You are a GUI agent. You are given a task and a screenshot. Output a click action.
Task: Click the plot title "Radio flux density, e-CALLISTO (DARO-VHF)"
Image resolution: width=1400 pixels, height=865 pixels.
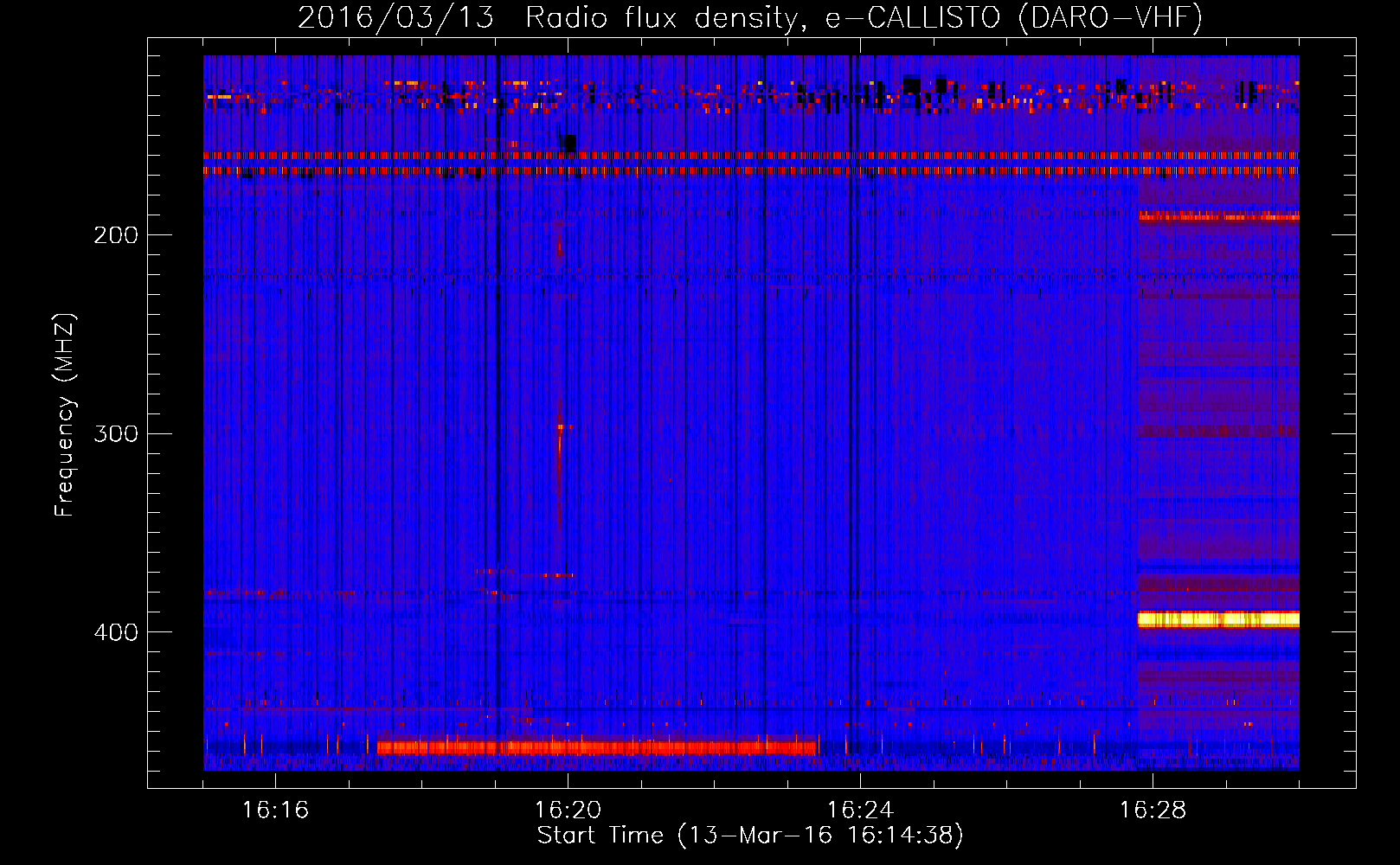(x=864, y=18)
